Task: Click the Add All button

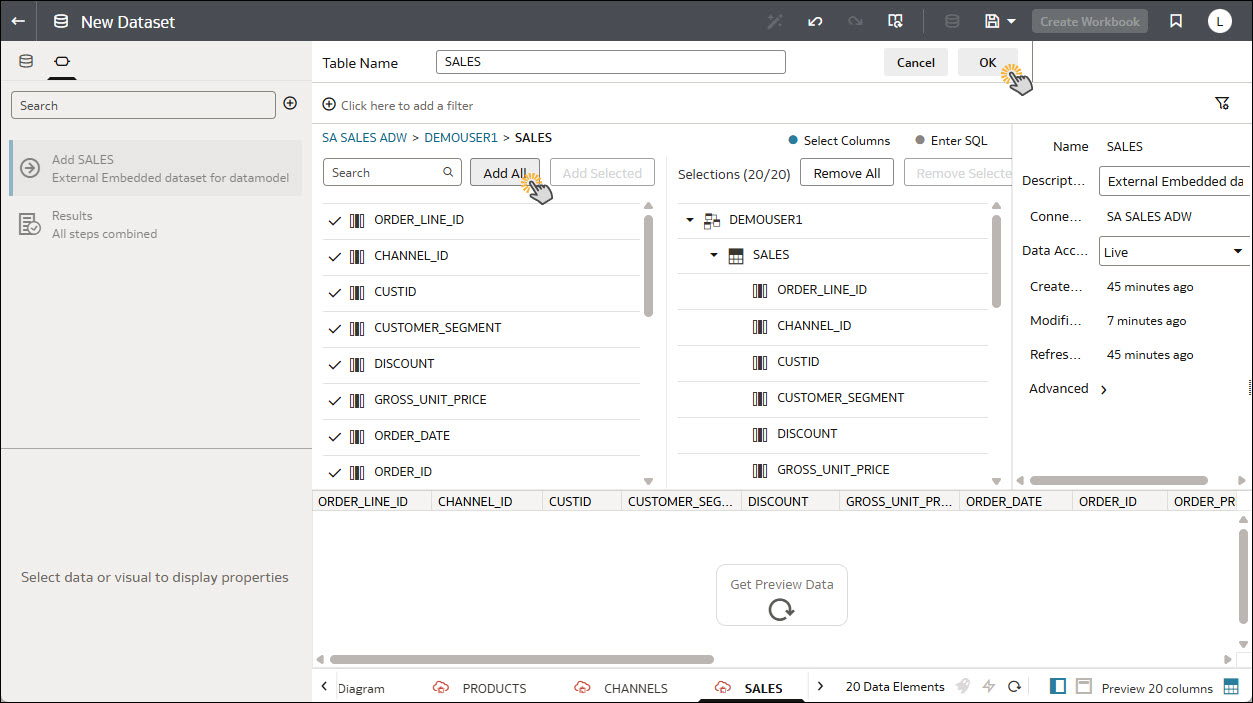Action: [x=505, y=172]
